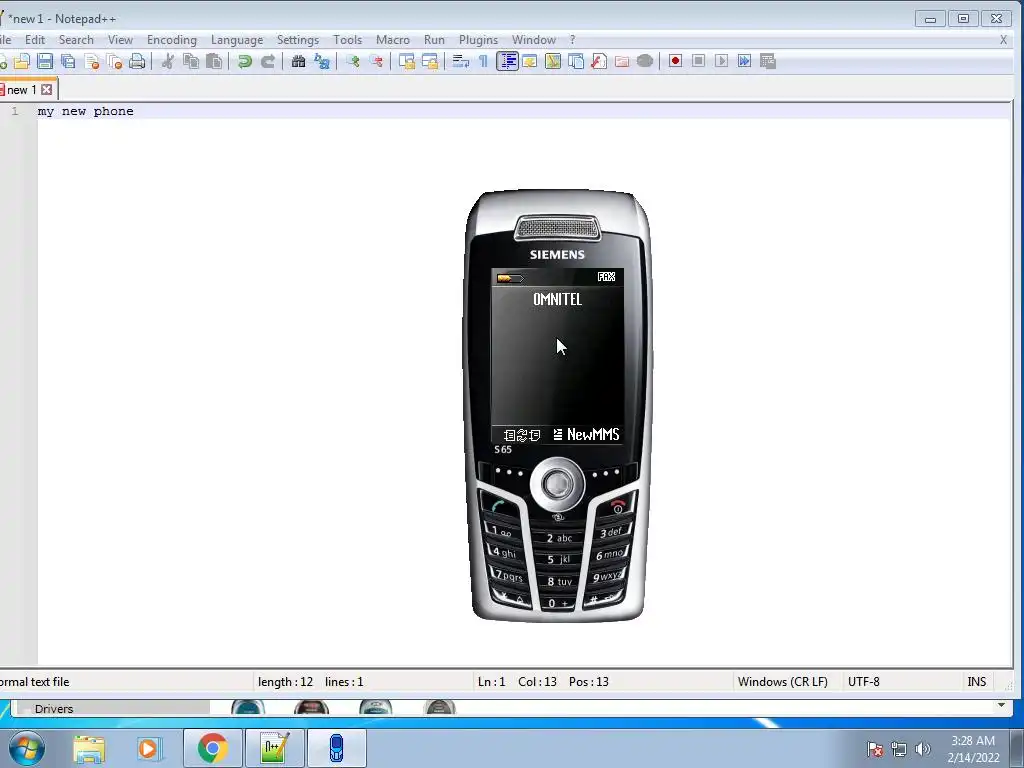Open Windows Explorer from the taskbar
Viewport: 1024px width, 768px height.
[x=89, y=748]
